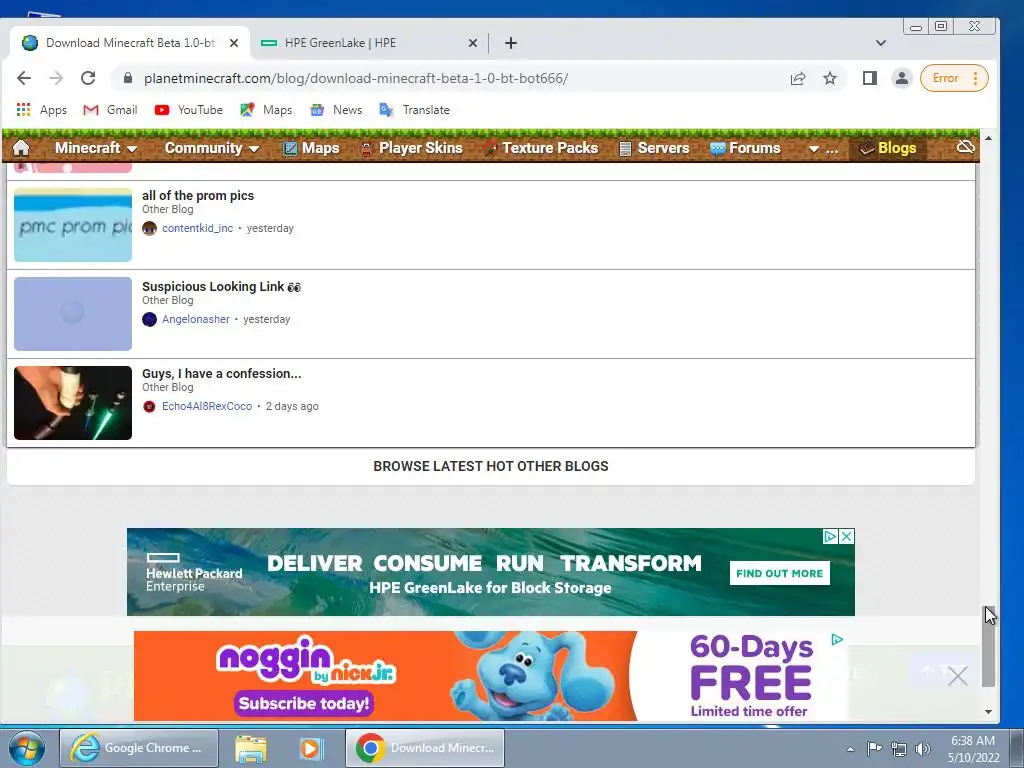Close the Download Minecraft Beta tab

(234, 43)
